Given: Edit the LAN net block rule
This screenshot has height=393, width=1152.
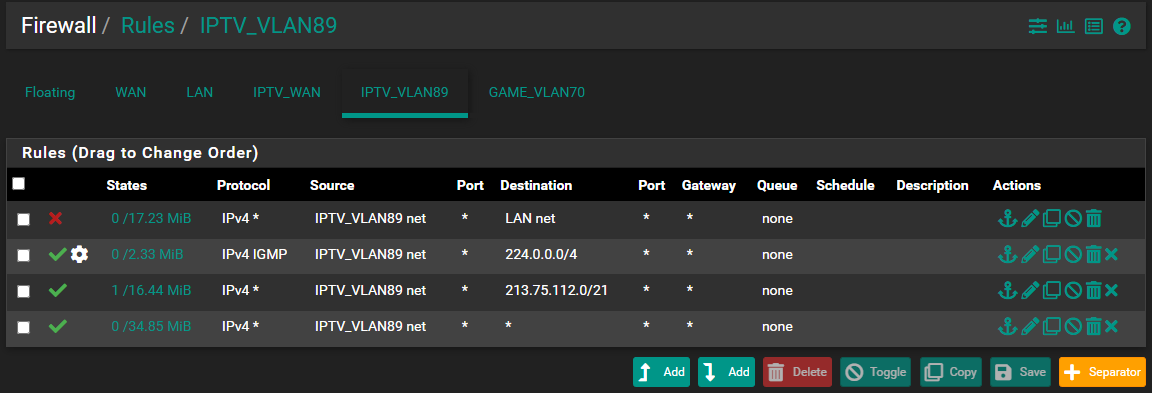Looking at the screenshot, I should [1031, 218].
